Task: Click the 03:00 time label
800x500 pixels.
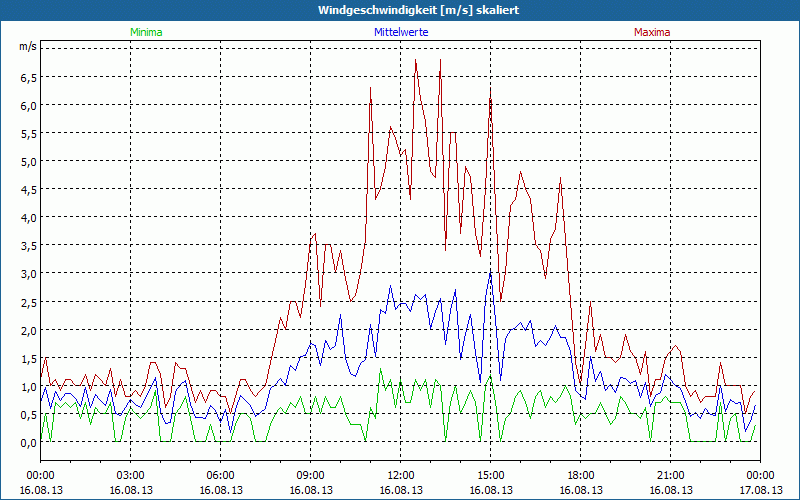Action: [x=131, y=476]
